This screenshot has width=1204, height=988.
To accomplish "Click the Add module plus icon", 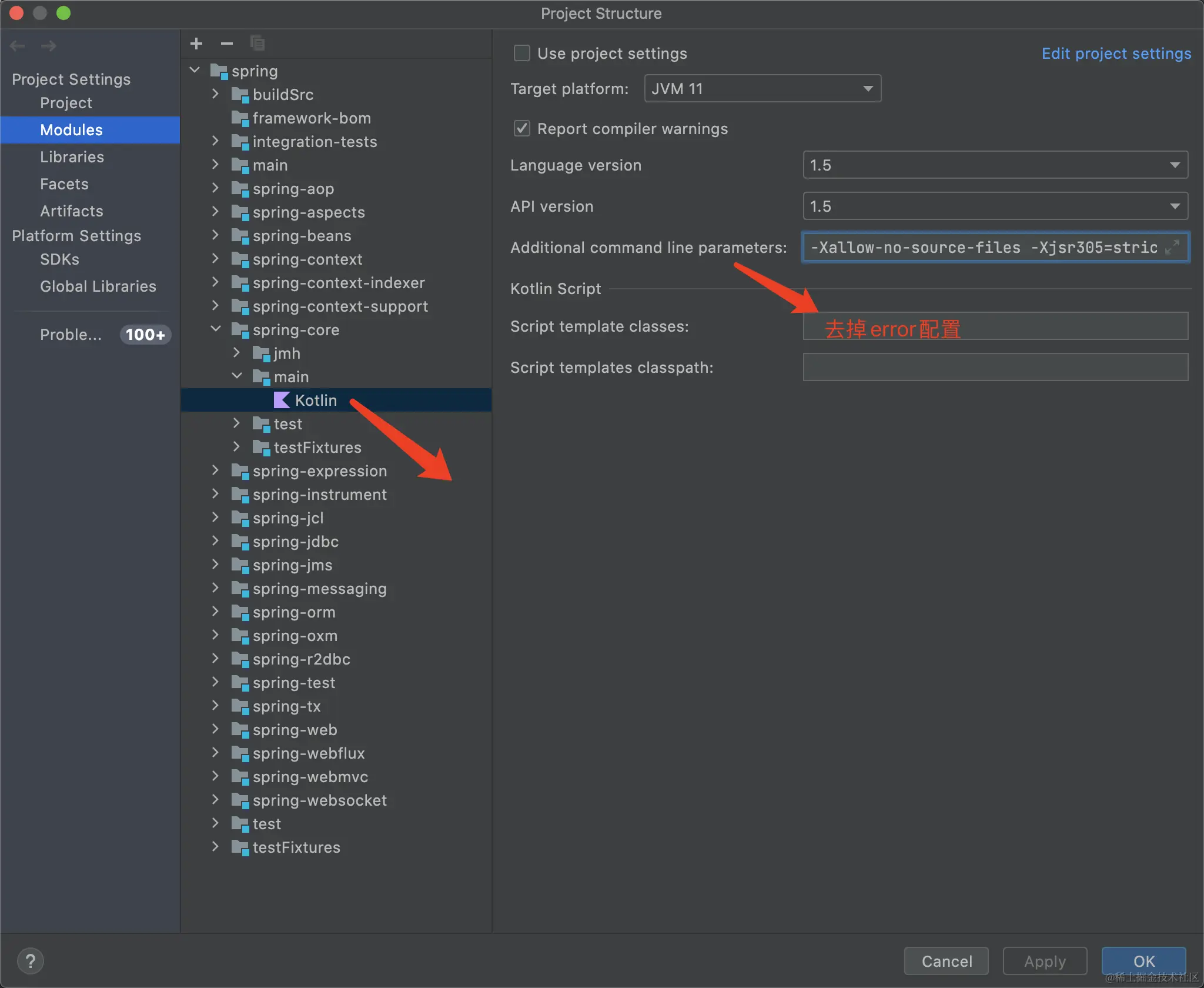I will point(196,44).
